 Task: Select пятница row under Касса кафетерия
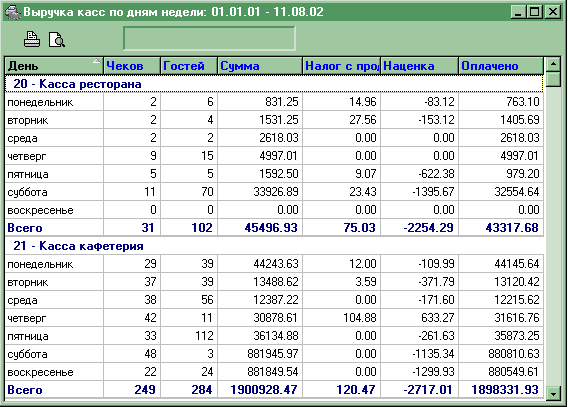[274, 336]
